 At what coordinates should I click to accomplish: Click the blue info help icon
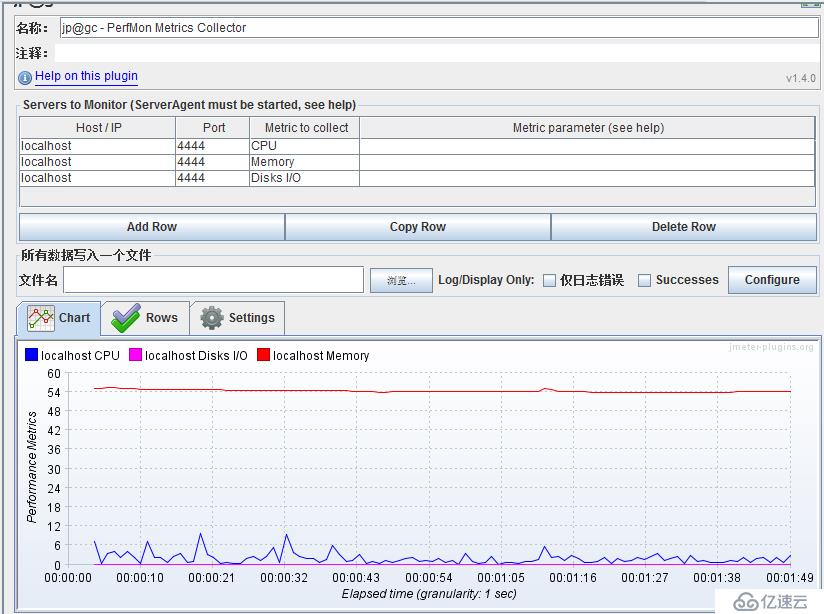tap(25, 78)
